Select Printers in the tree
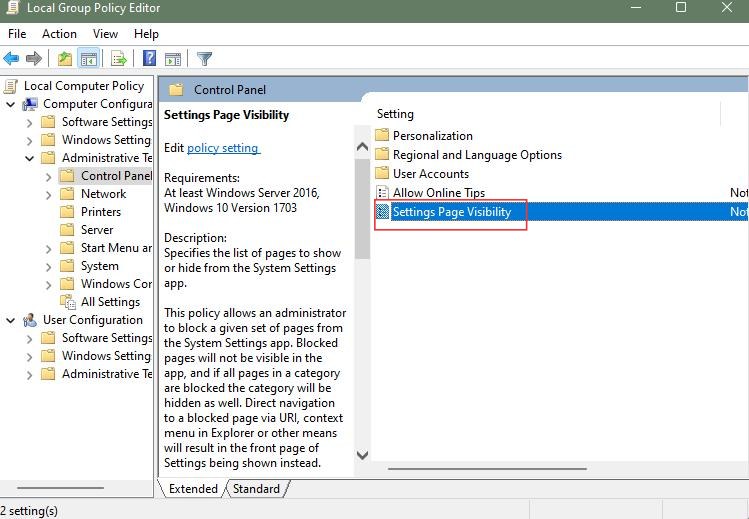Image resolution: width=749 pixels, height=519 pixels. click(x=101, y=212)
